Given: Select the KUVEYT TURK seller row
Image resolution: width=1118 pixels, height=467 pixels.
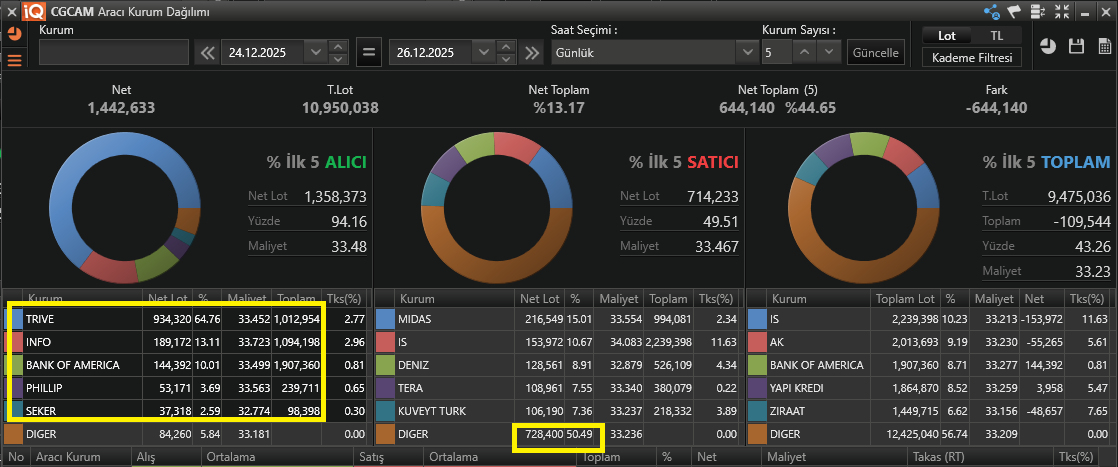Looking at the screenshot, I should [558, 411].
